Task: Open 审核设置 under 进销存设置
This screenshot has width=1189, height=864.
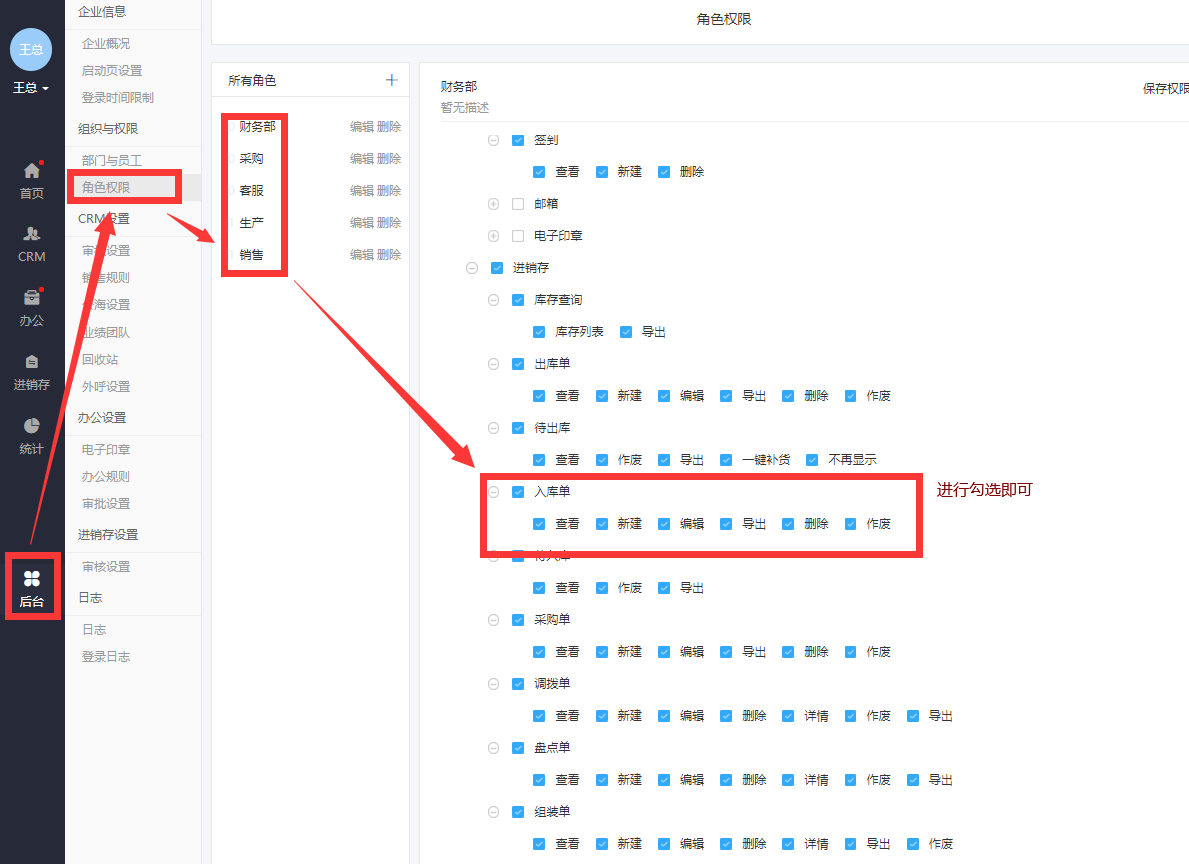Action: (105, 567)
